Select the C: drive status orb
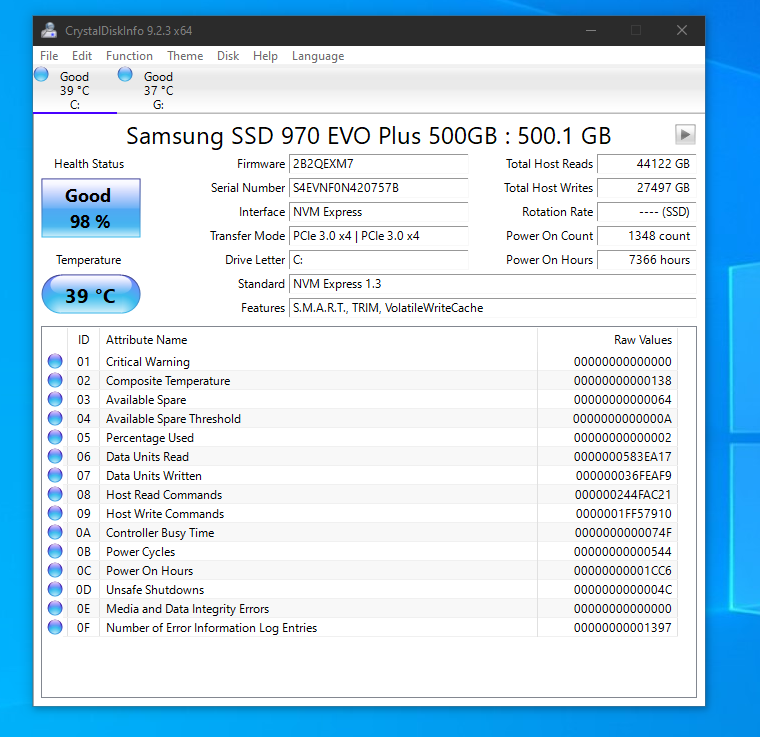Screen dimensions: 760x737 42,74
